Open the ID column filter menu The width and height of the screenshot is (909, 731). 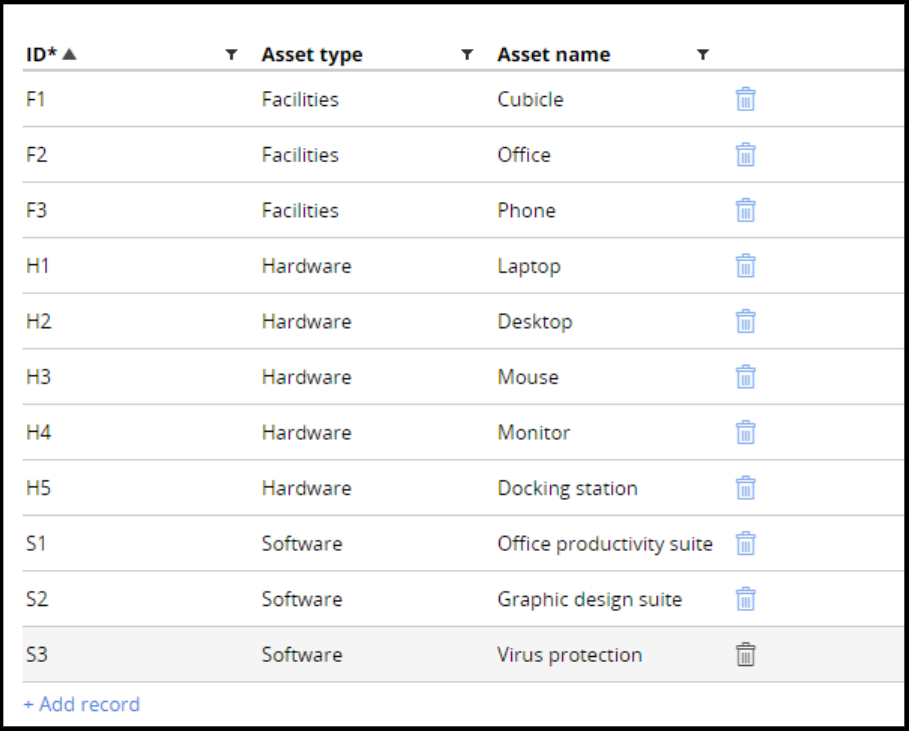click(231, 55)
